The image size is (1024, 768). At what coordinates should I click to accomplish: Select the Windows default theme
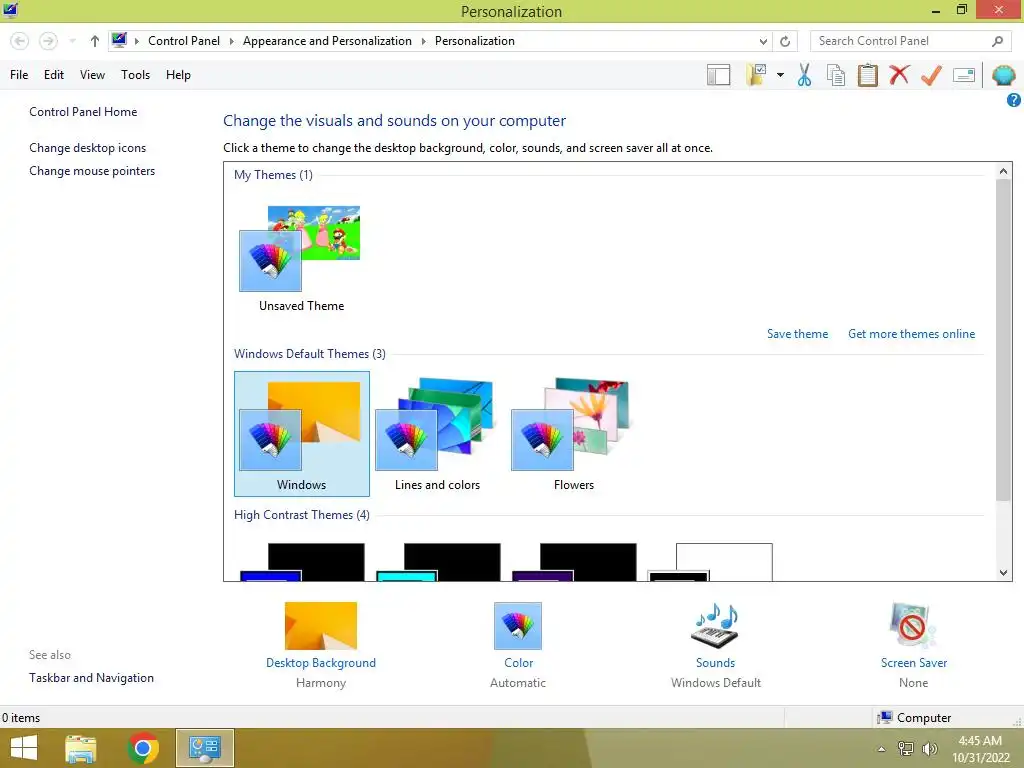(x=302, y=434)
